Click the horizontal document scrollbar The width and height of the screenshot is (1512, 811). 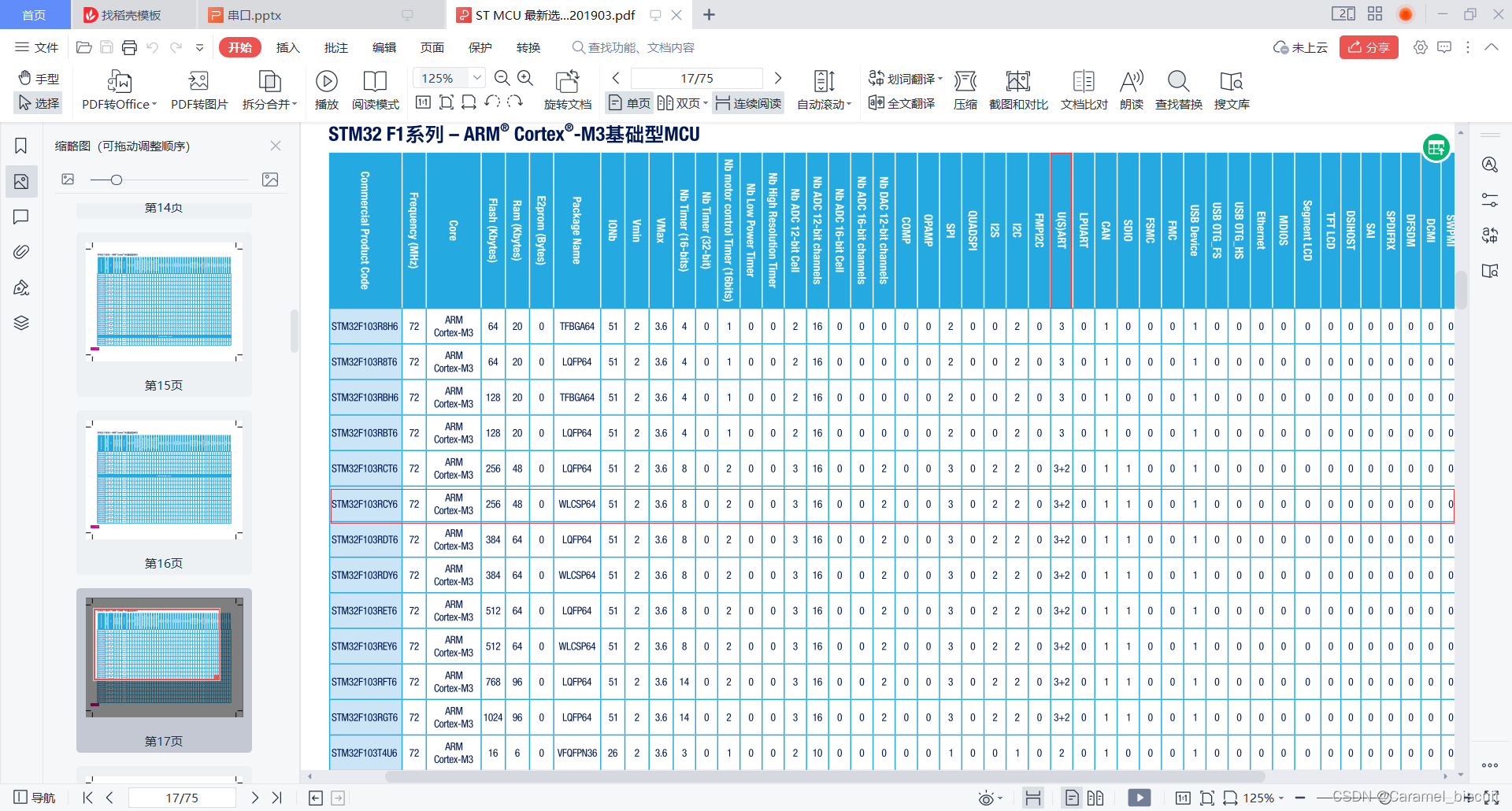click(825, 776)
